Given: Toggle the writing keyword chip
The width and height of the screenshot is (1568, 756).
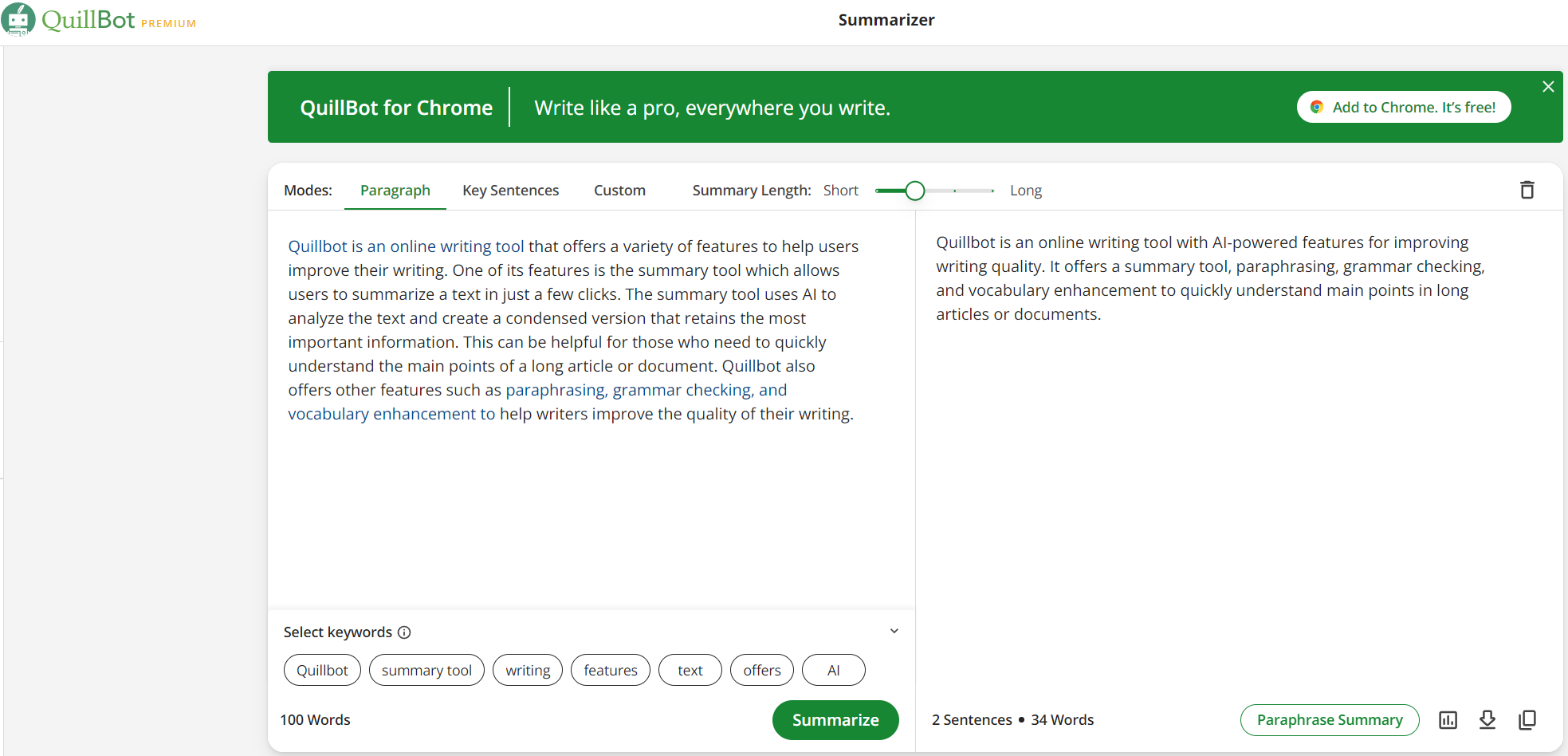Looking at the screenshot, I should pyautogui.click(x=528, y=670).
